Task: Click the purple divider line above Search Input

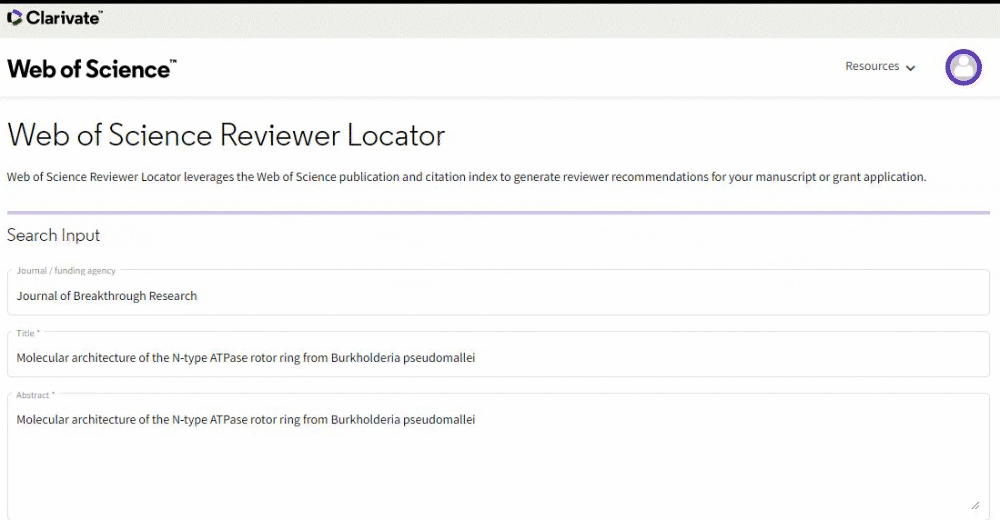Action: click(498, 212)
